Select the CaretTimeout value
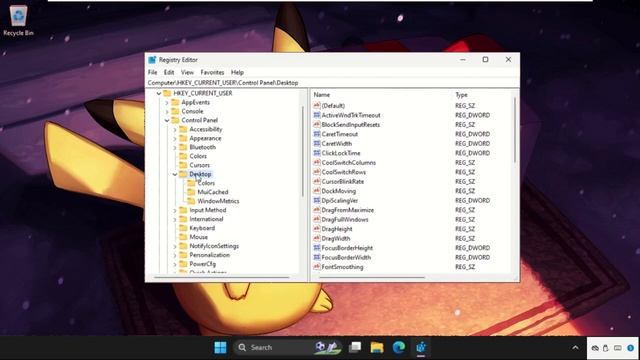The height and width of the screenshot is (360, 640). [340, 134]
